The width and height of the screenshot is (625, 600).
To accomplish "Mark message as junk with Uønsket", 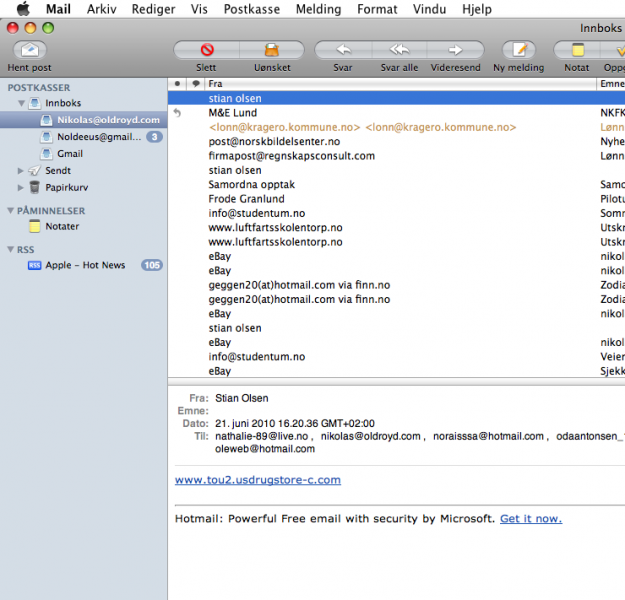I will click(271, 50).
